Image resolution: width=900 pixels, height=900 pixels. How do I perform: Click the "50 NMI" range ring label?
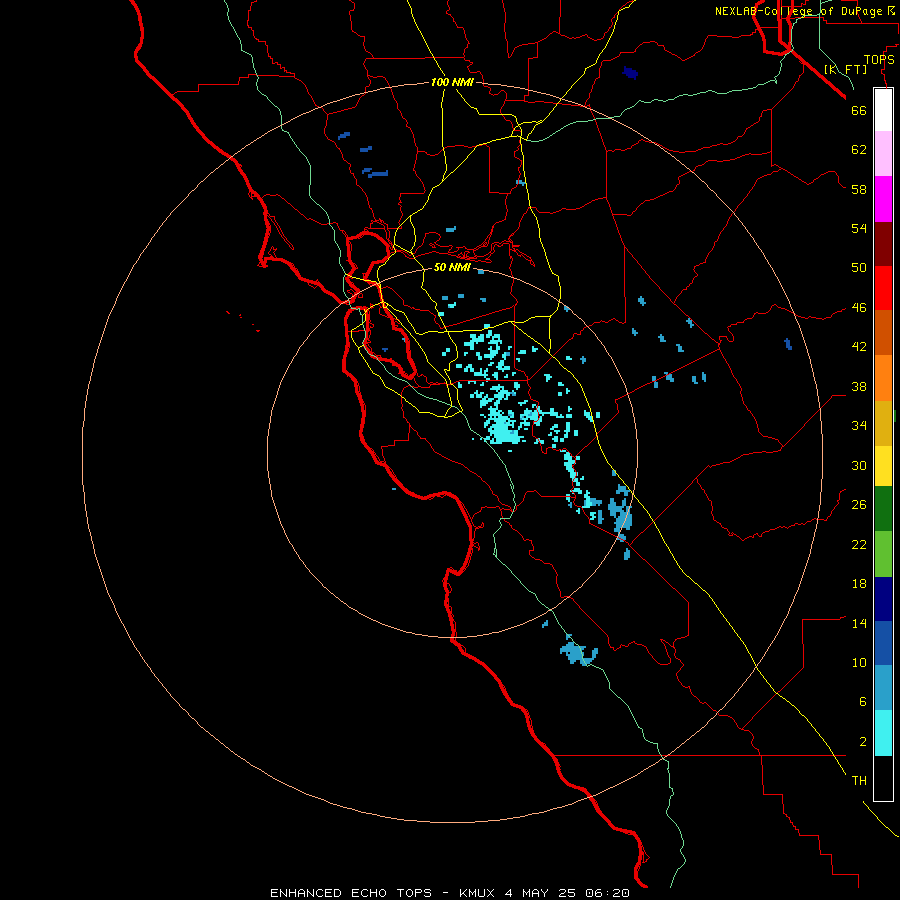click(x=452, y=267)
